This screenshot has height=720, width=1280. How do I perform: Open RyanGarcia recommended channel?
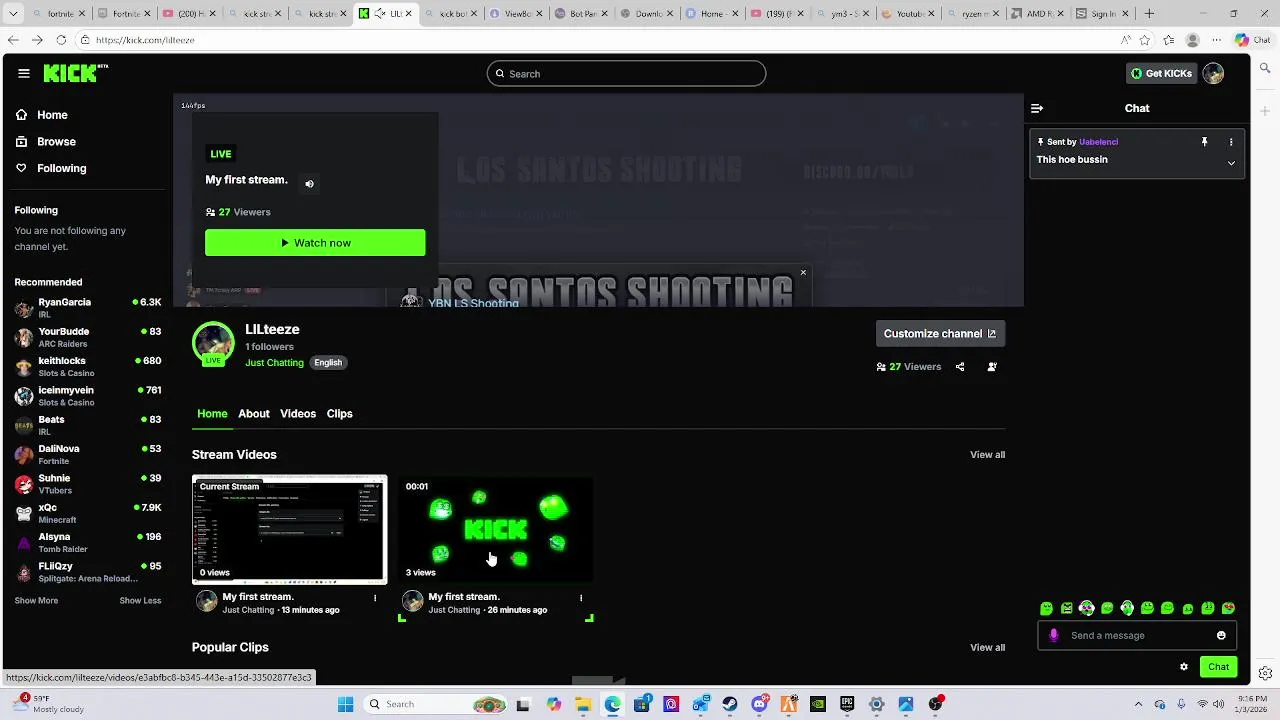pyautogui.click(x=88, y=308)
